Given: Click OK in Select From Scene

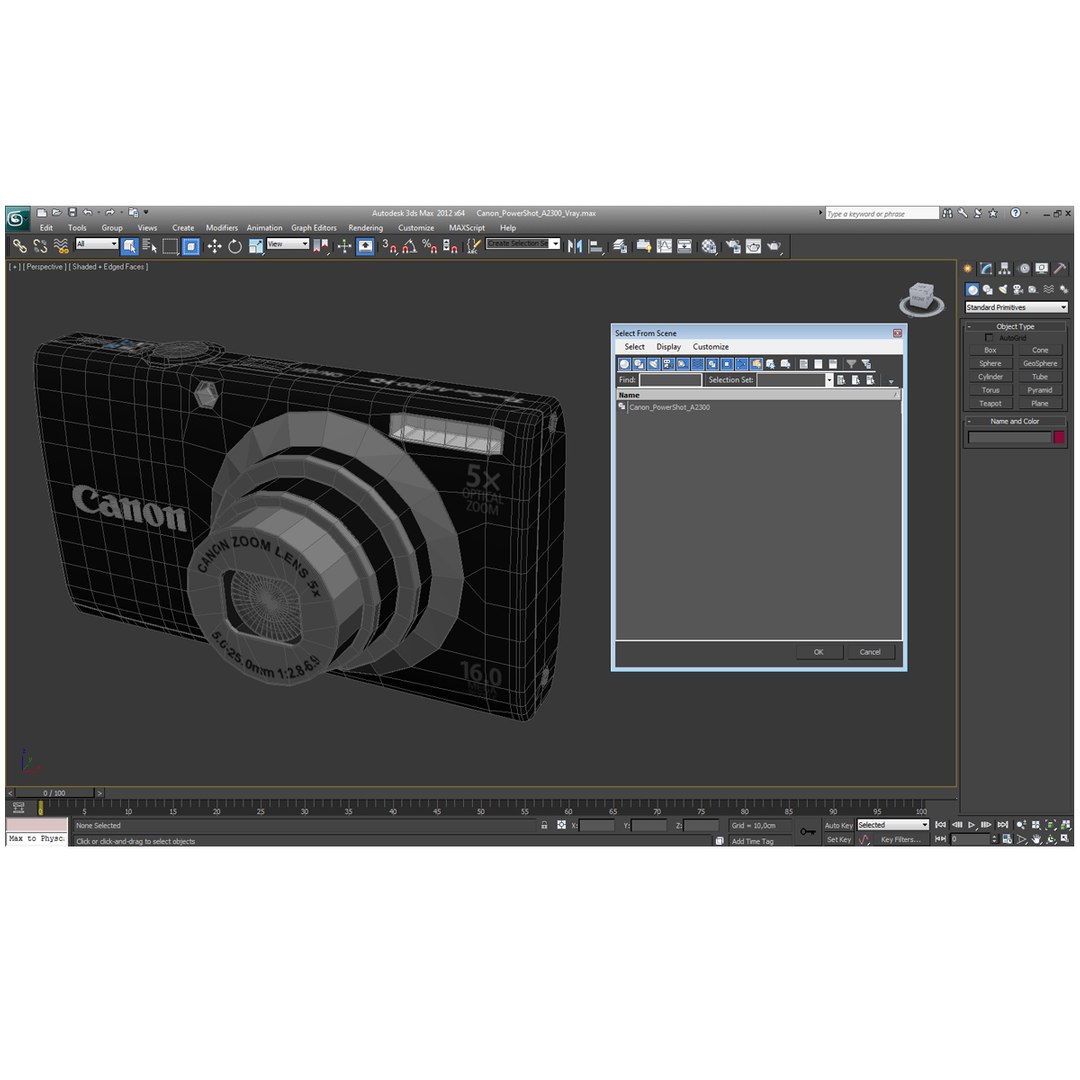Looking at the screenshot, I should coord(818,652).
